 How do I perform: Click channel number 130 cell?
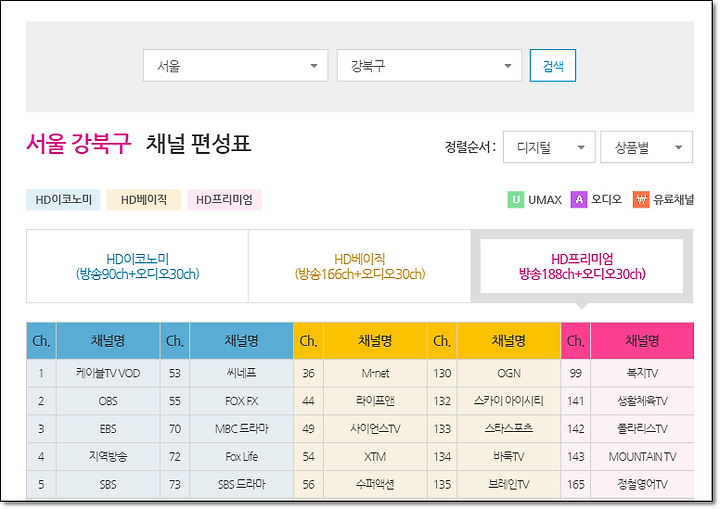[x=442, y=373]
